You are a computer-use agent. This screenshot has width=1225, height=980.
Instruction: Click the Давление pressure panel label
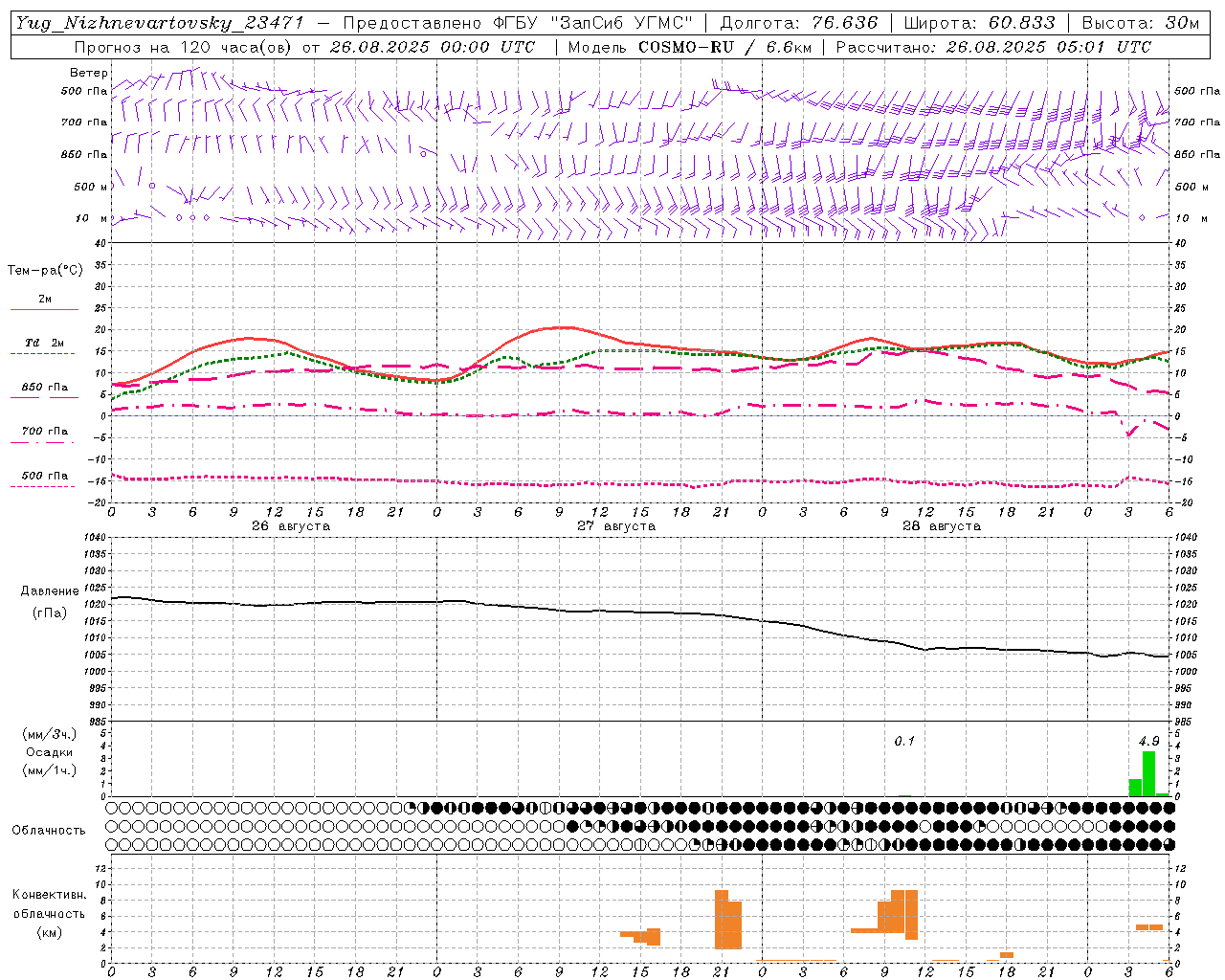click(x=50, y=591)
